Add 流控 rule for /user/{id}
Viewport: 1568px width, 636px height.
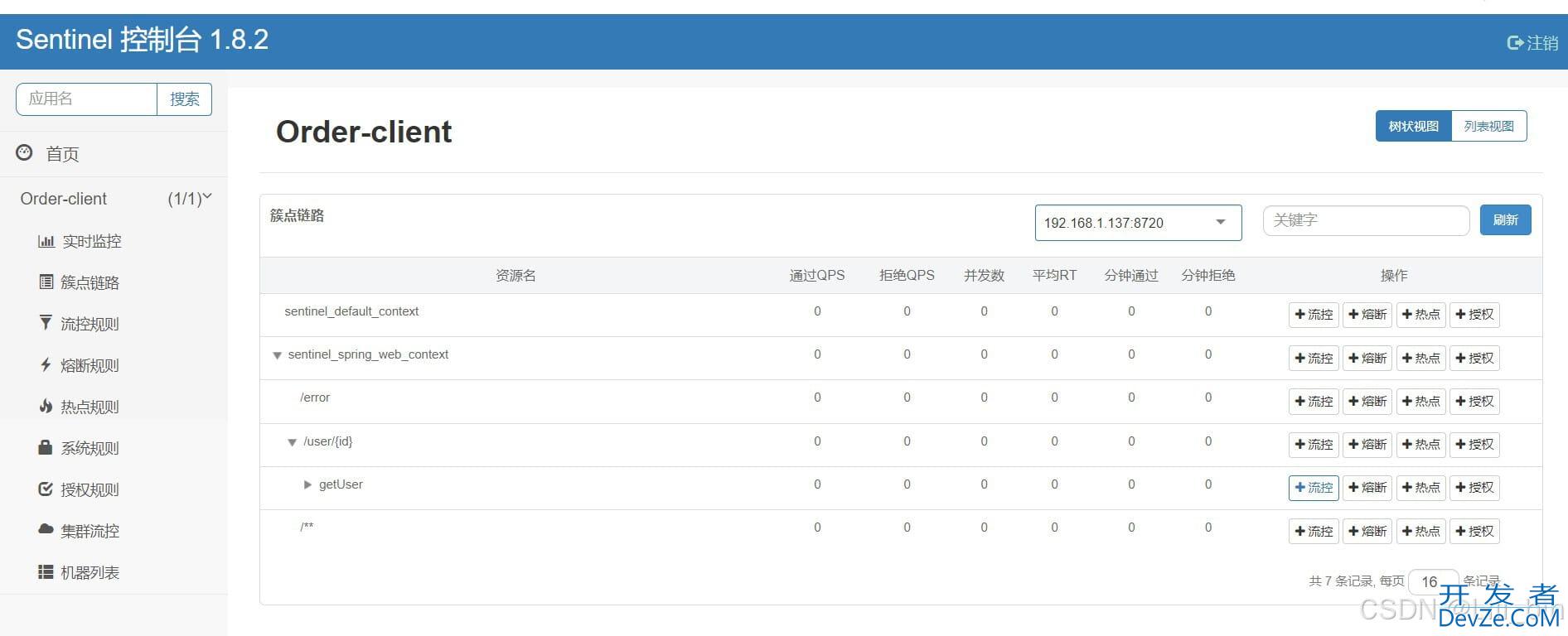[1314, 445]
